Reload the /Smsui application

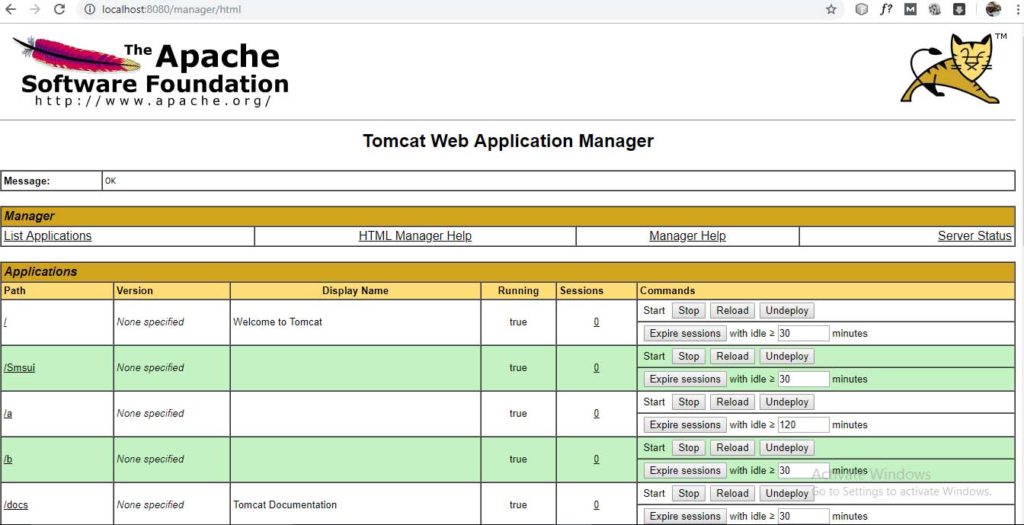(732, 357)
